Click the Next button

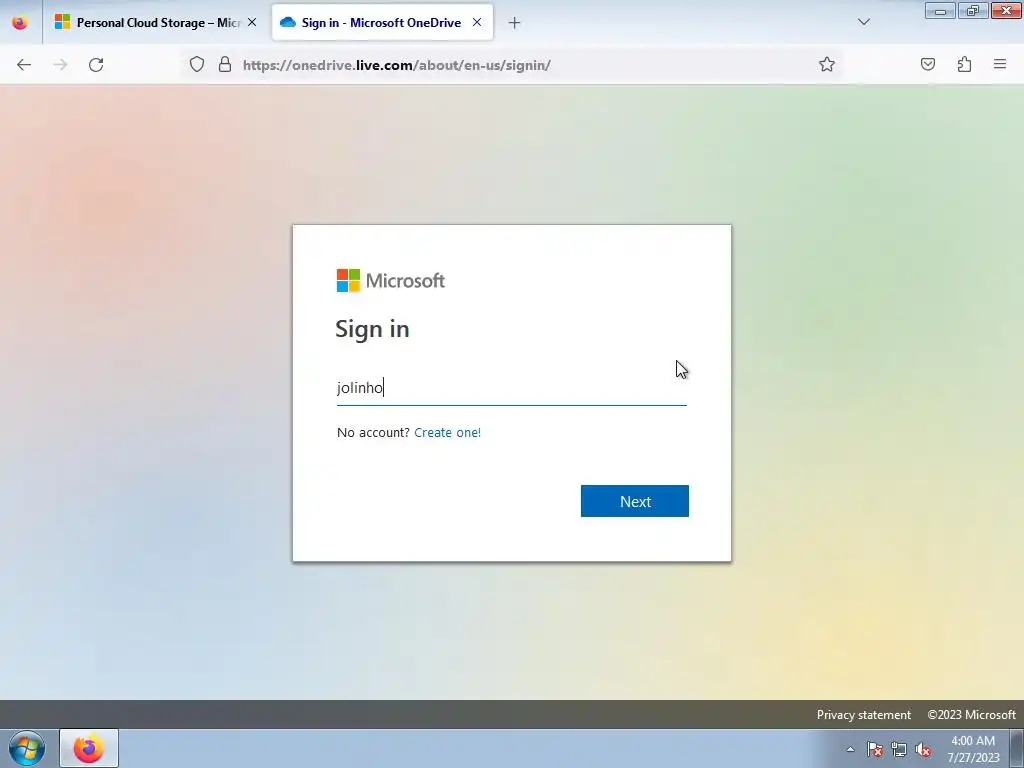click(635, 501)
